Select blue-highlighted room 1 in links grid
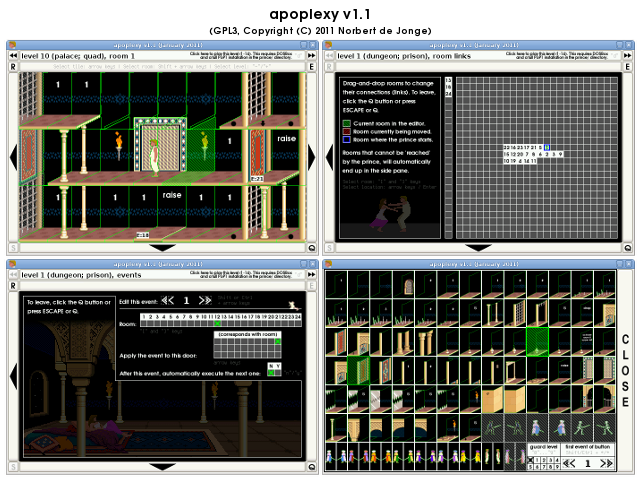The image size is (640, 480). (x=547, y=147)
